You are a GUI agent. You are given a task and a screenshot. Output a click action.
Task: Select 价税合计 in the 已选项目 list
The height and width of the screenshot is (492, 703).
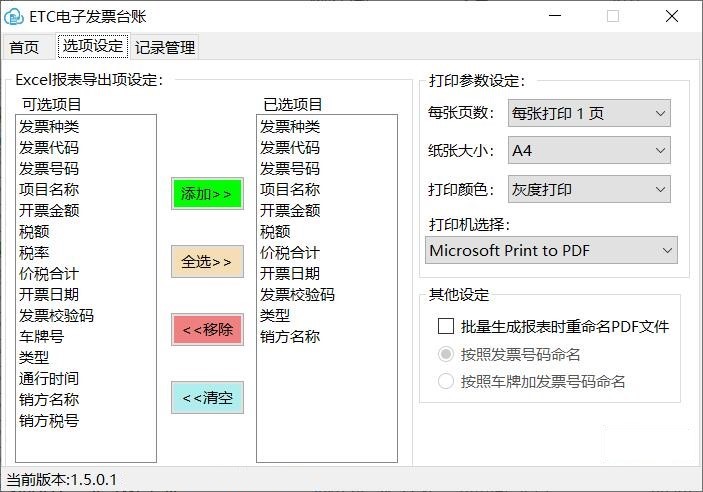coord(290,252)
